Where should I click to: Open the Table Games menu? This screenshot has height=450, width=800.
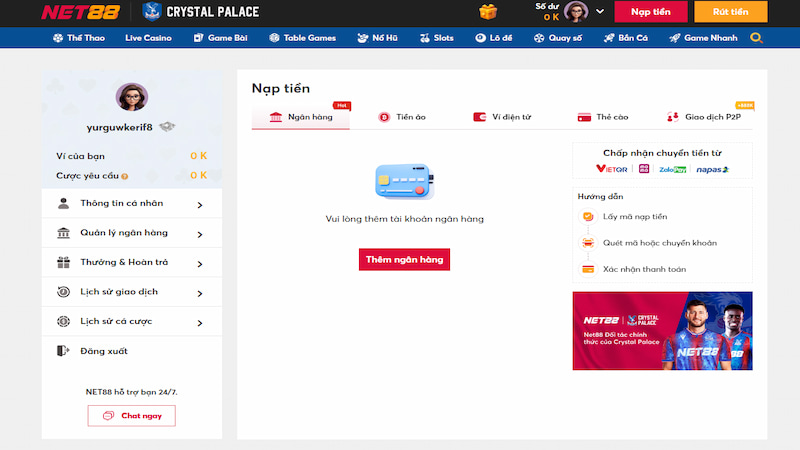tap(303, 38)
